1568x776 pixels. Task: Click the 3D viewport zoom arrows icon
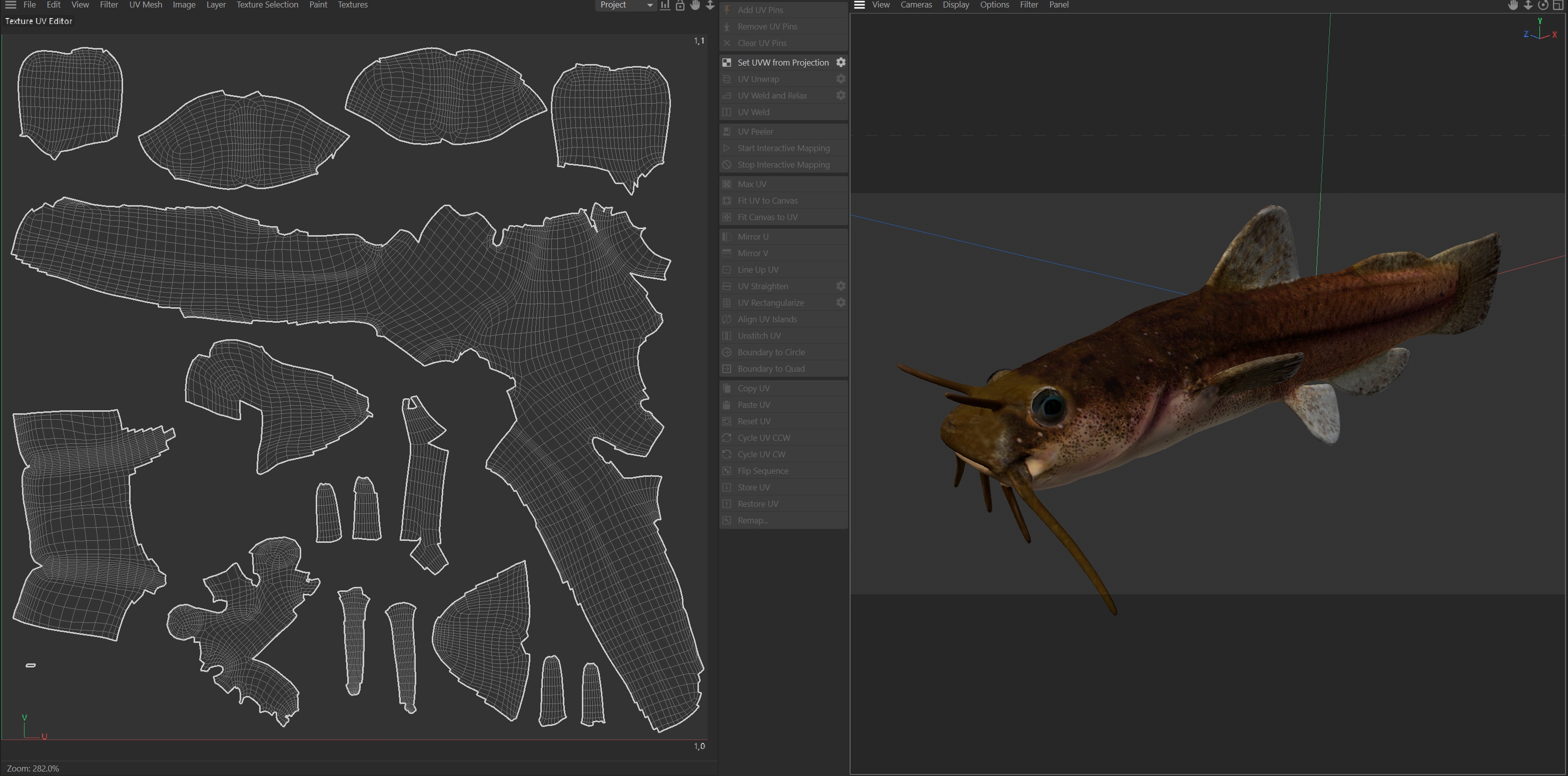[1528, 5]
